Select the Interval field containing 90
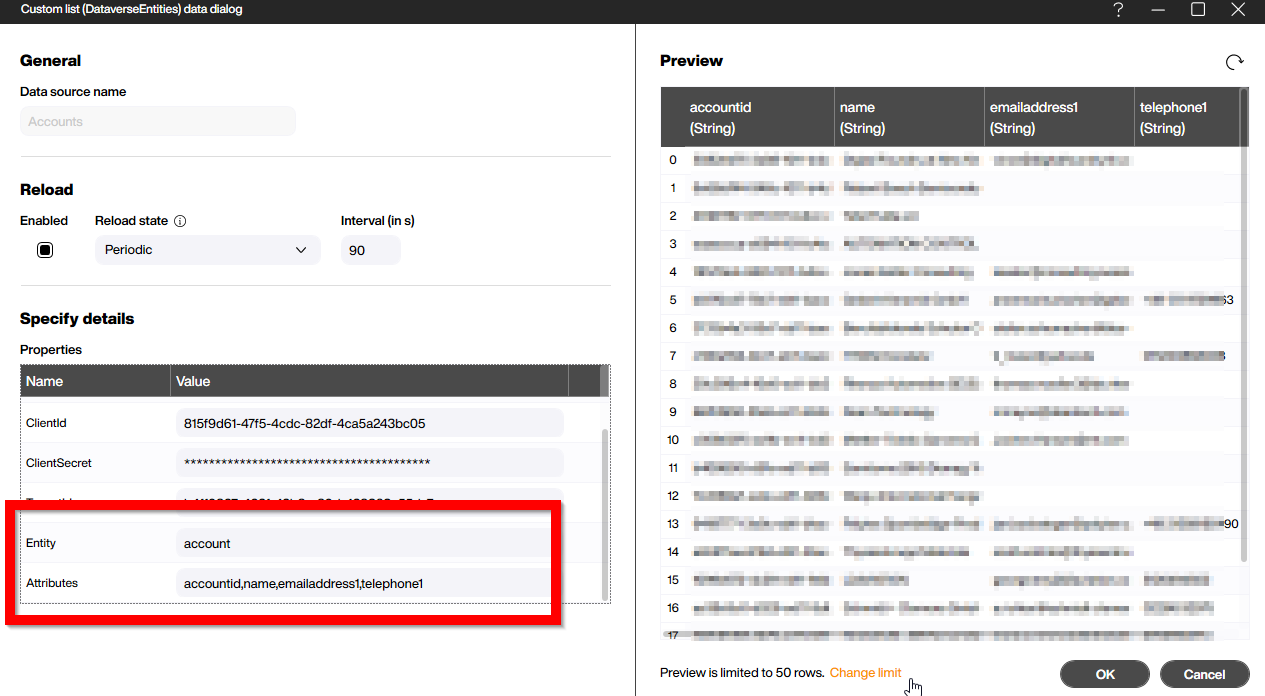1265x696 pixels. pyautogui.click(x=370, y=249)
